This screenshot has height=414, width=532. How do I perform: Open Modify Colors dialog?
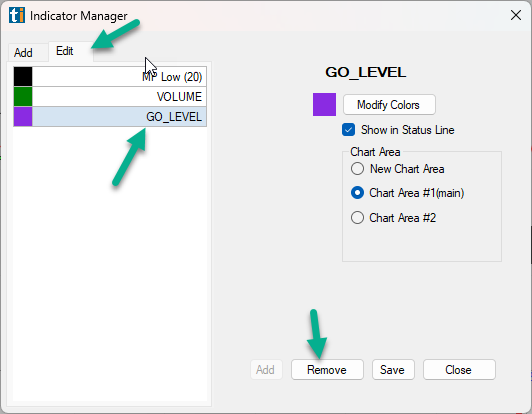pos(389,105)
